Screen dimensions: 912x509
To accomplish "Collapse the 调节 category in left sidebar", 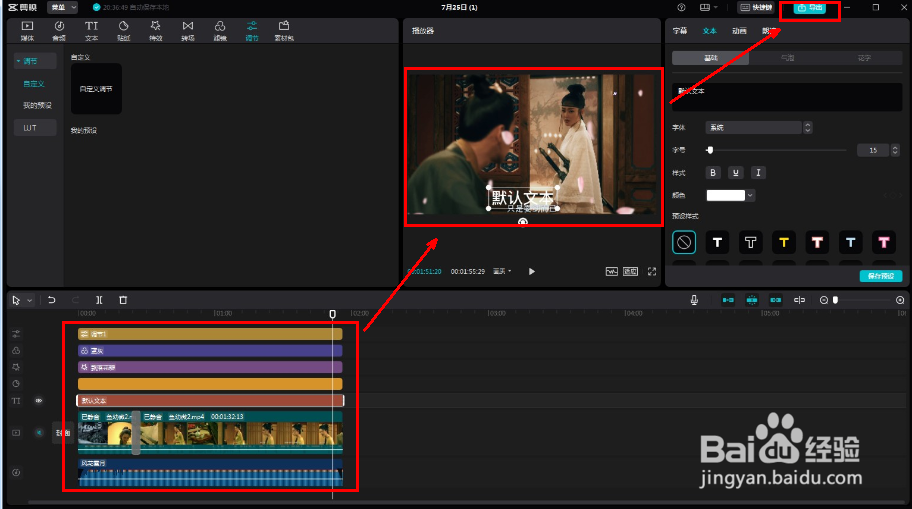I will point(19,61).
